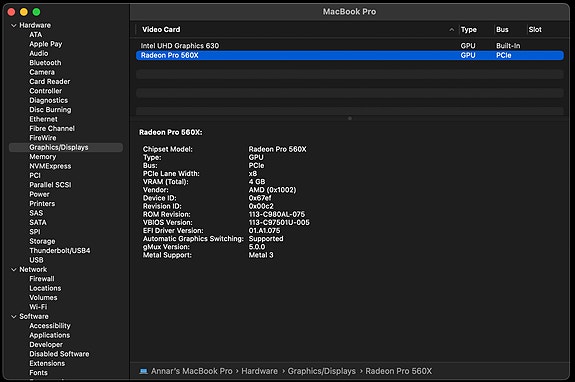
Task: Open Parallel SCSI in the sidebar
Action: [x=50, y=185]
